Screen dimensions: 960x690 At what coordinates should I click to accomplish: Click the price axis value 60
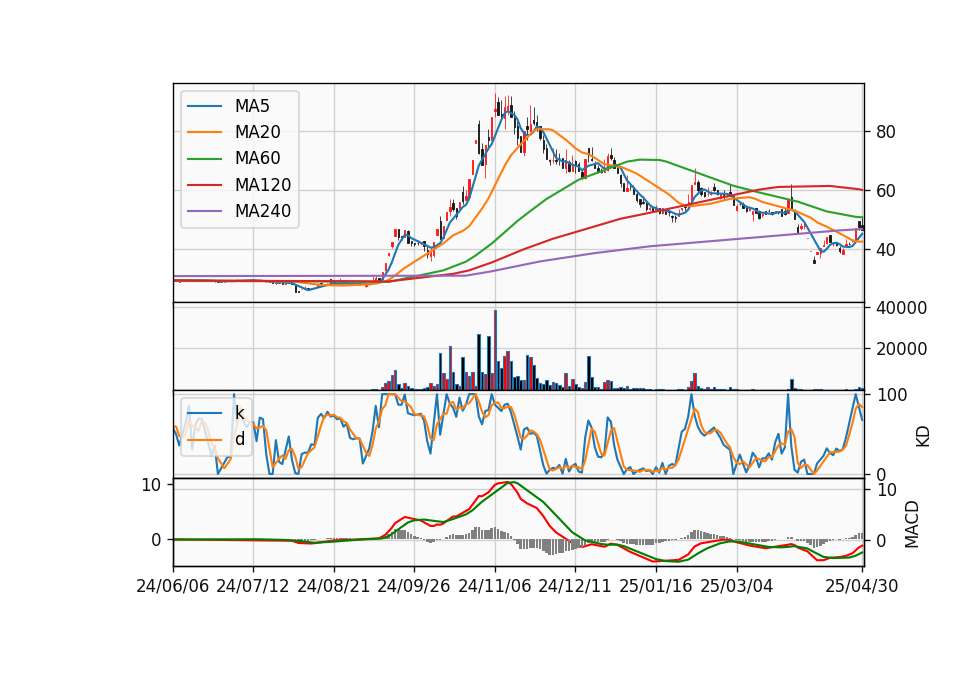(886, 191)
